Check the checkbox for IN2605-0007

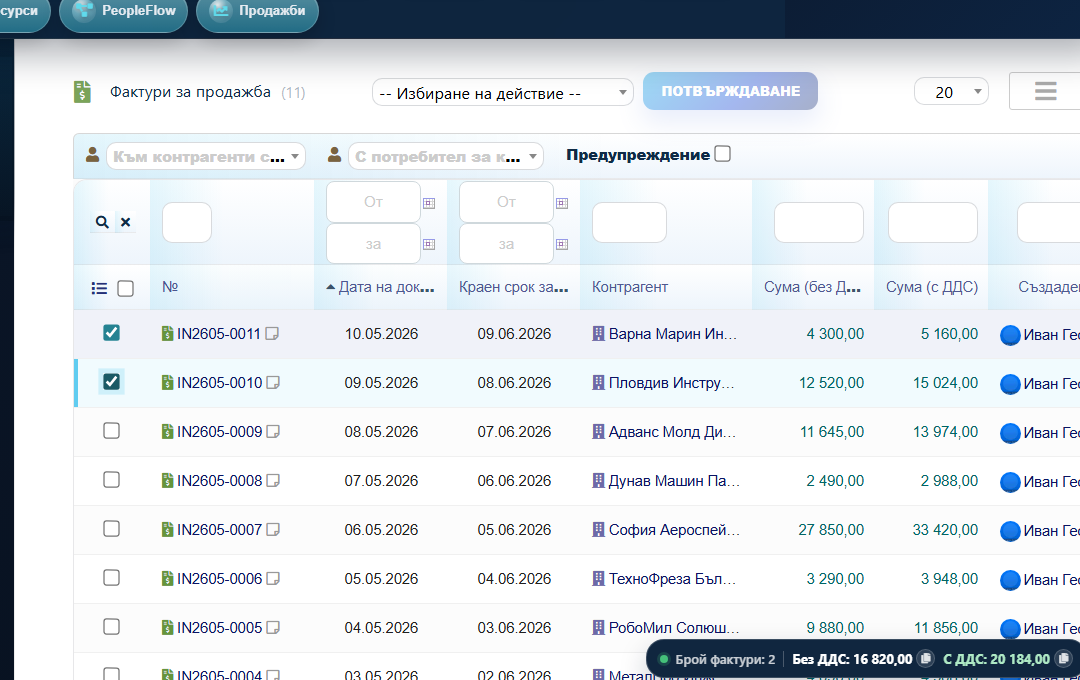[111, 528]
